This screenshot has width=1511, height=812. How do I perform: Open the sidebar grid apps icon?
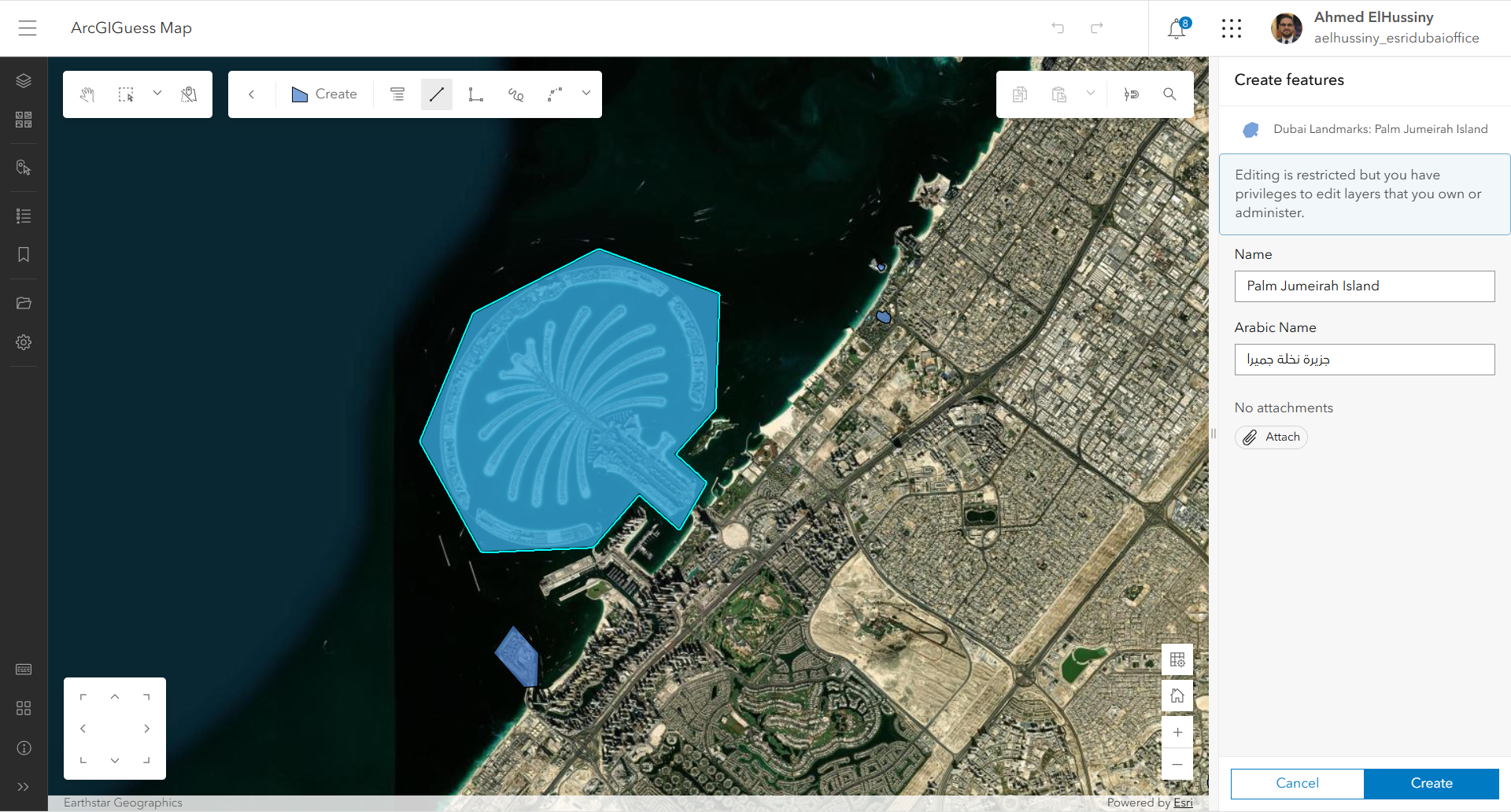coord(24,708)
